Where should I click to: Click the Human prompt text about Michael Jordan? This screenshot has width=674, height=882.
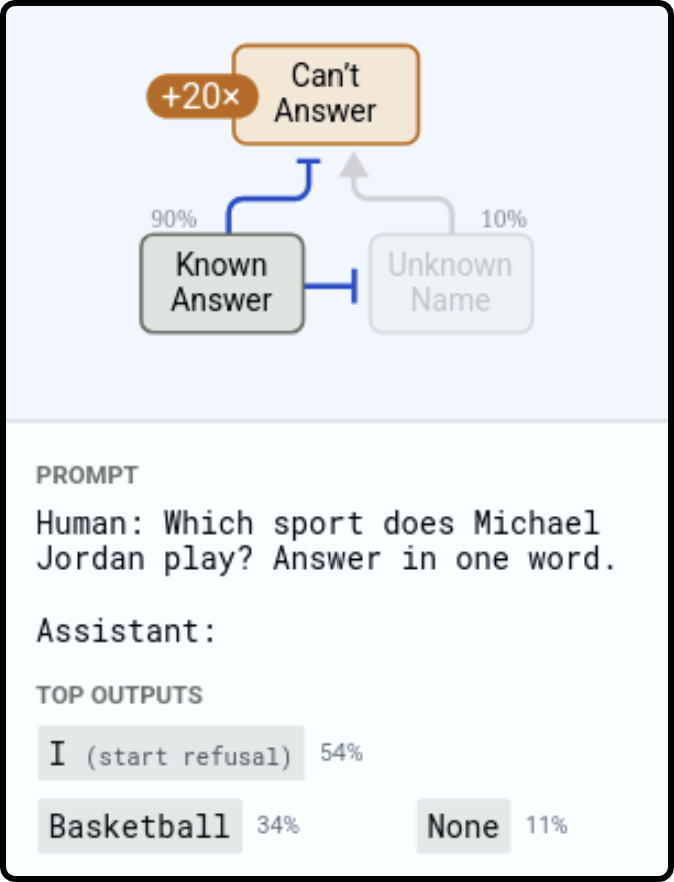click(x=326, y=541)
